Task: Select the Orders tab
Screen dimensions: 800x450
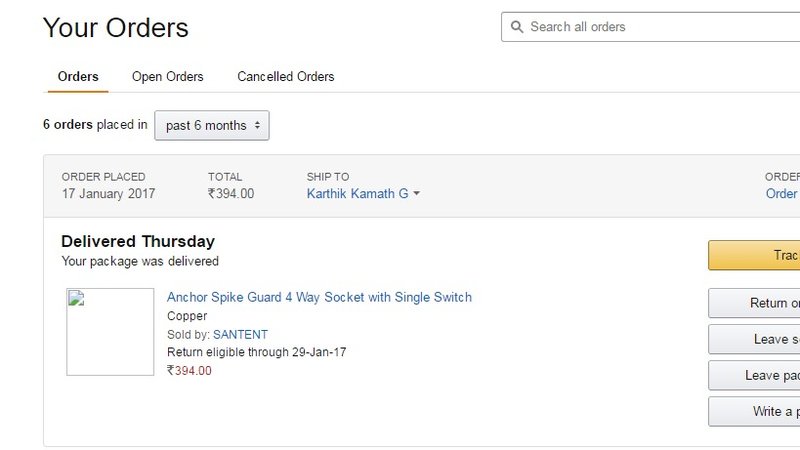Action: click(x=78, y=77)
